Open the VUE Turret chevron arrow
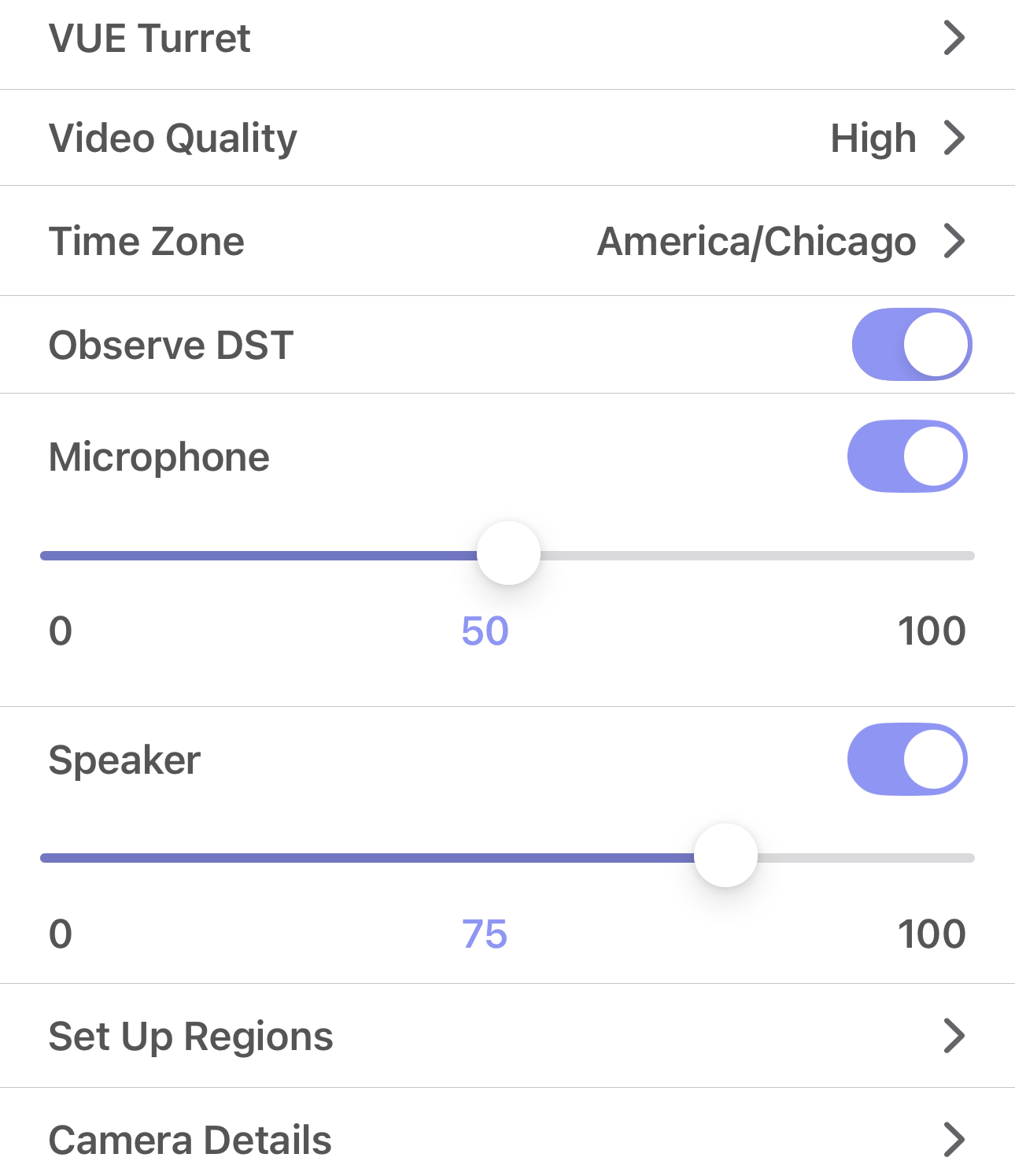The image size is (1015, 1176). [x=954, y=38]
